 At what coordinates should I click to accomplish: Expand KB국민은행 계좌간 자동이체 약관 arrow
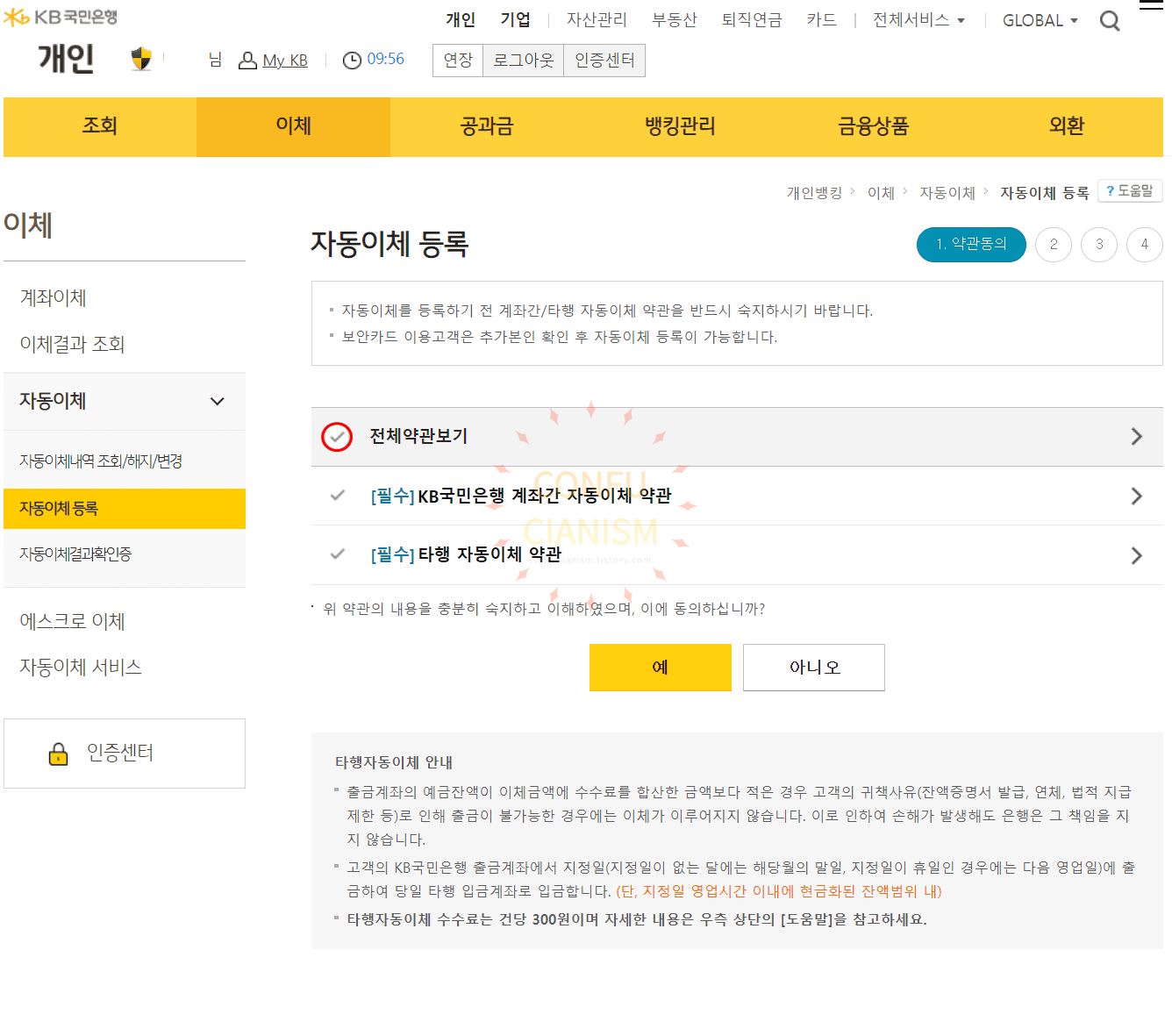tap(1136, 496)
